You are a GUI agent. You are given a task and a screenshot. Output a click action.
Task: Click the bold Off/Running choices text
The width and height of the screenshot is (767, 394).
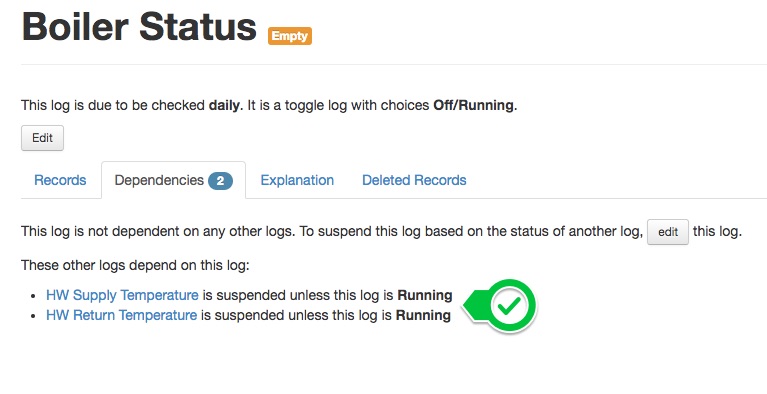(x=475, y=105)
